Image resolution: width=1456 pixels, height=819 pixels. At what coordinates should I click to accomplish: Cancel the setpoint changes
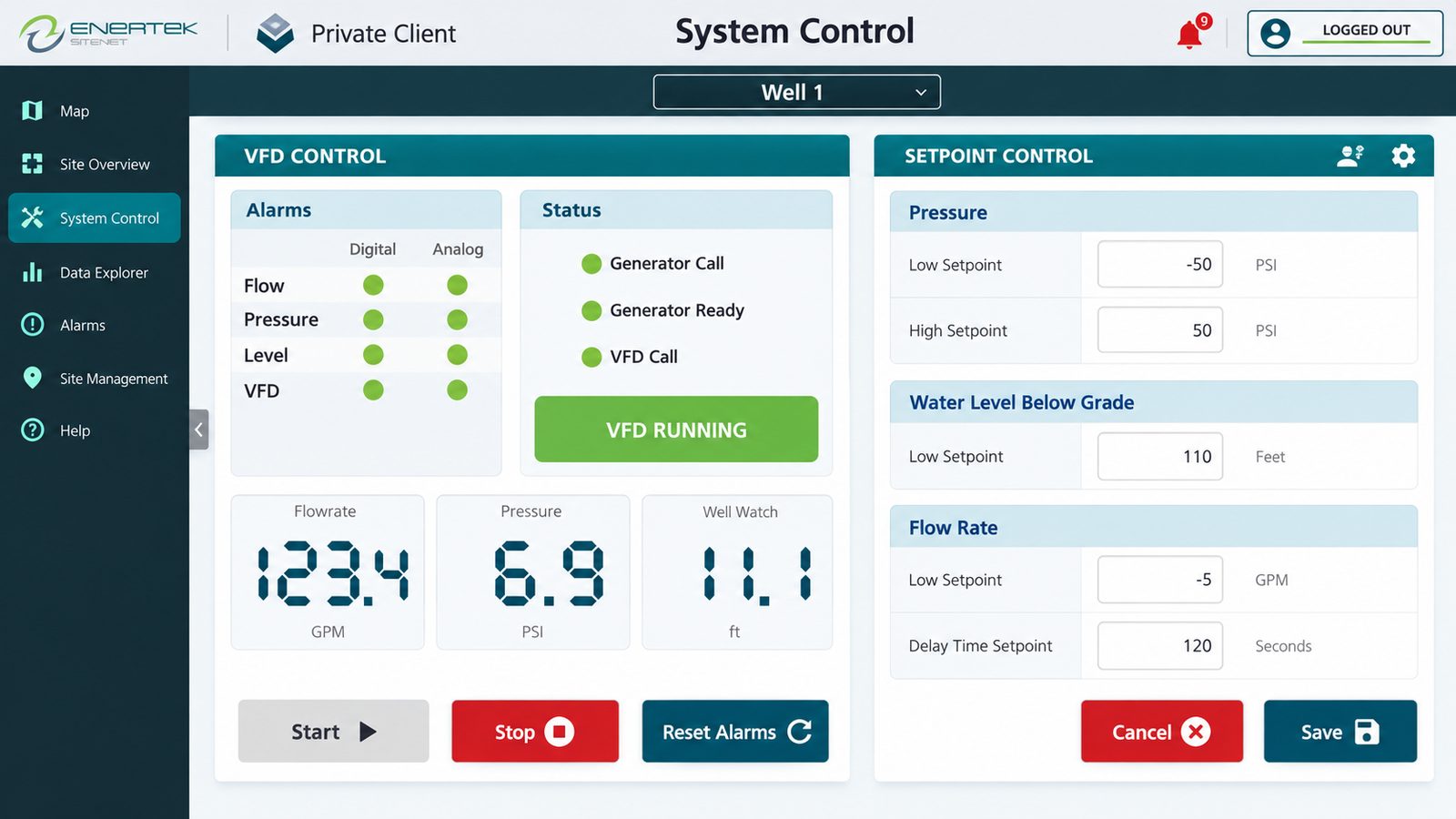pyautogui.click(x=1162, y=731)
